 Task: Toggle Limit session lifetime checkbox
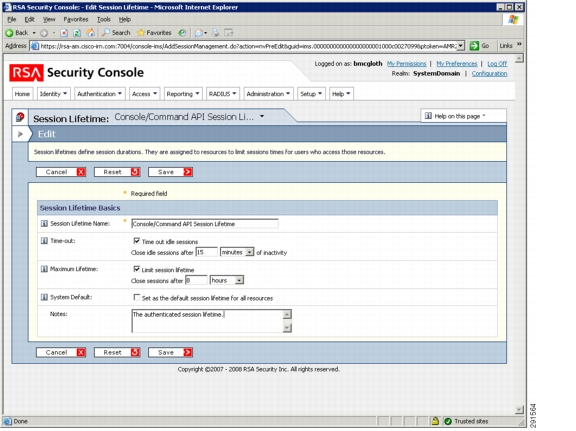(137, 269)
